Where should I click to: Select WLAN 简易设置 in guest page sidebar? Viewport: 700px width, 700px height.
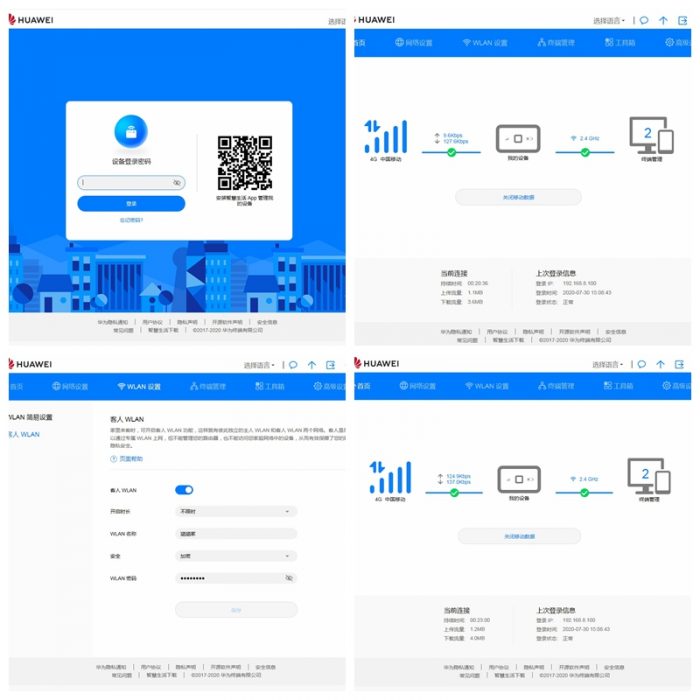[x=30, y=416]
